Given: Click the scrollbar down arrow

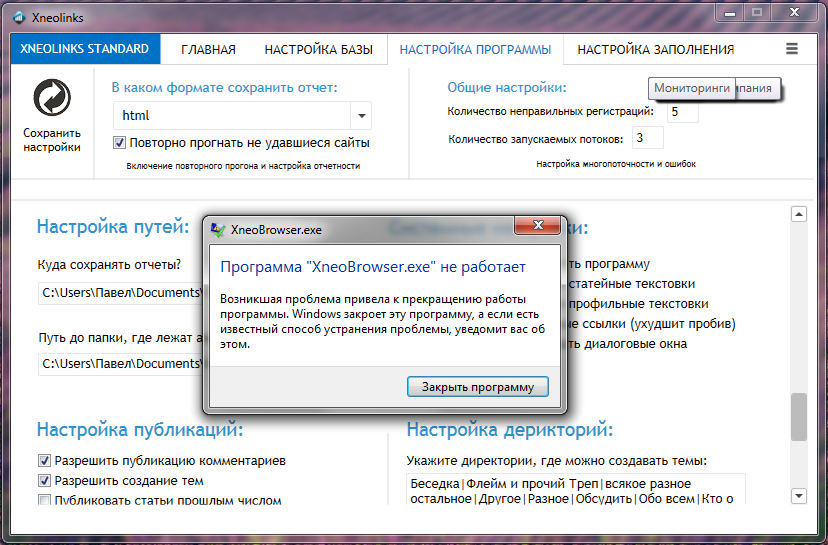Looking at the screenshot, I should [798, 495].
